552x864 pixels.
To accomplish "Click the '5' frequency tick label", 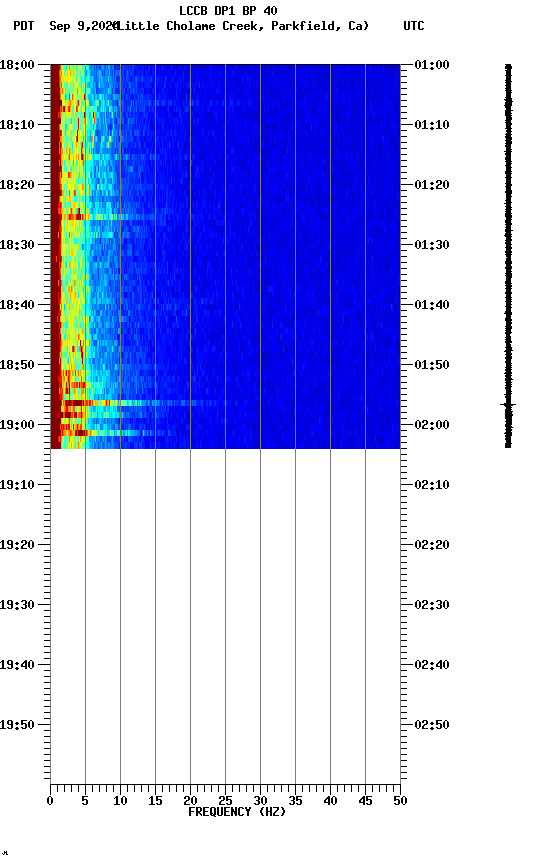I will pyautogui.click(x=85, y=801).
